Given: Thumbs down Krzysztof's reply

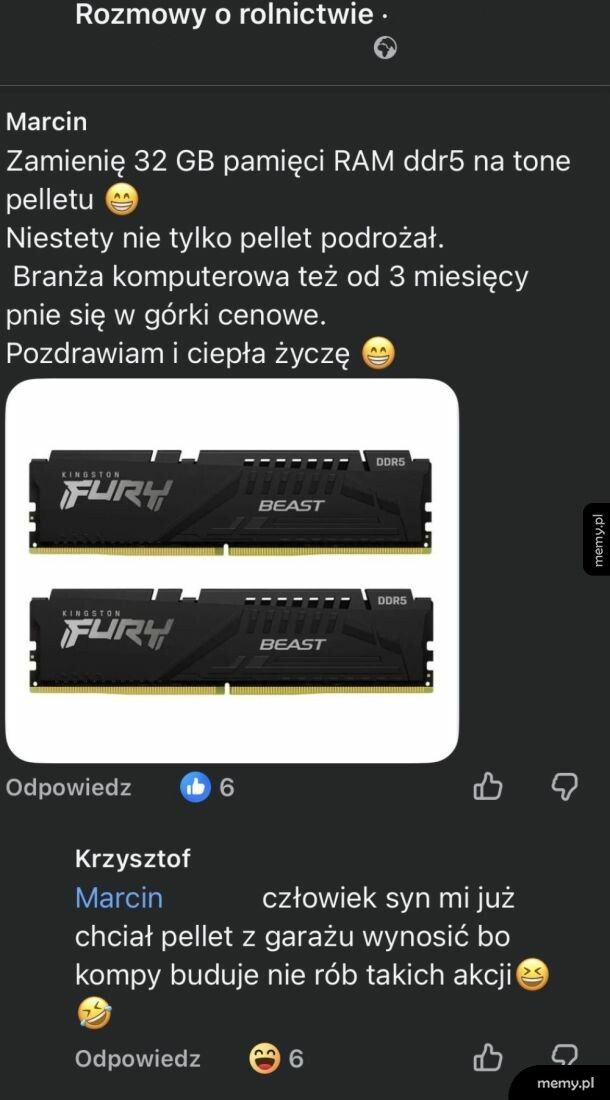Looking at the screenshot, I should click(x=564, y=1055).
